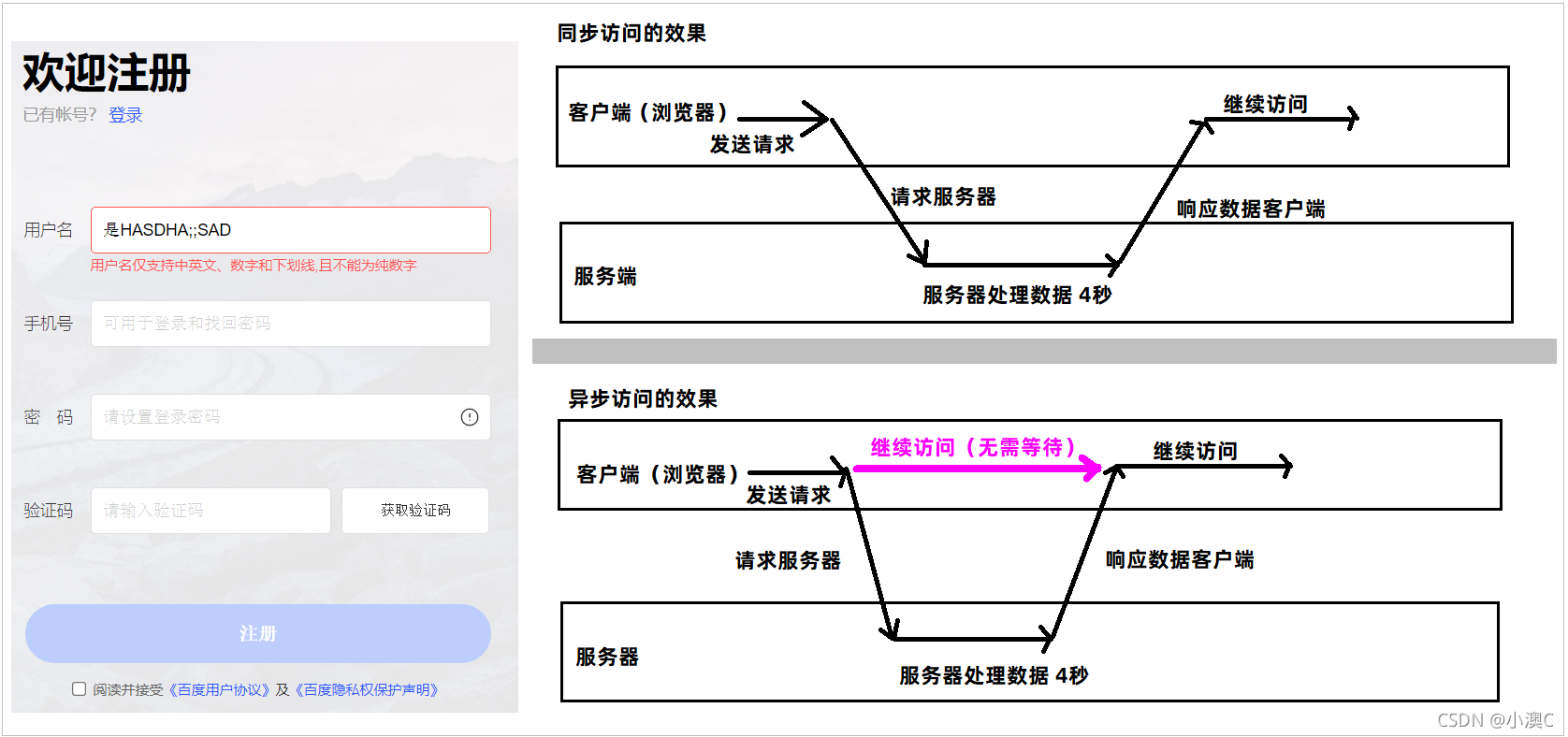Click the magenta 继续访问（无需等待） label

point(974,448)
